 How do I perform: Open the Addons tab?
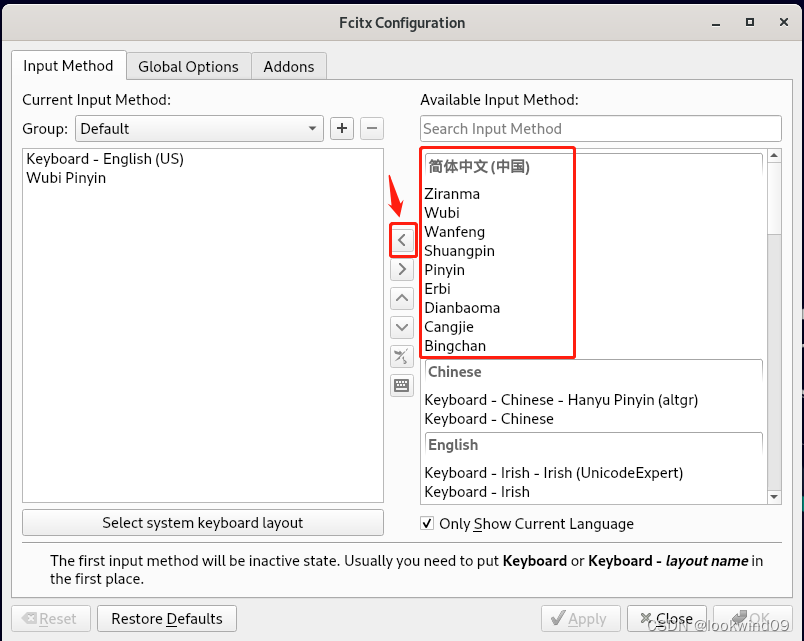pos(289,67)
